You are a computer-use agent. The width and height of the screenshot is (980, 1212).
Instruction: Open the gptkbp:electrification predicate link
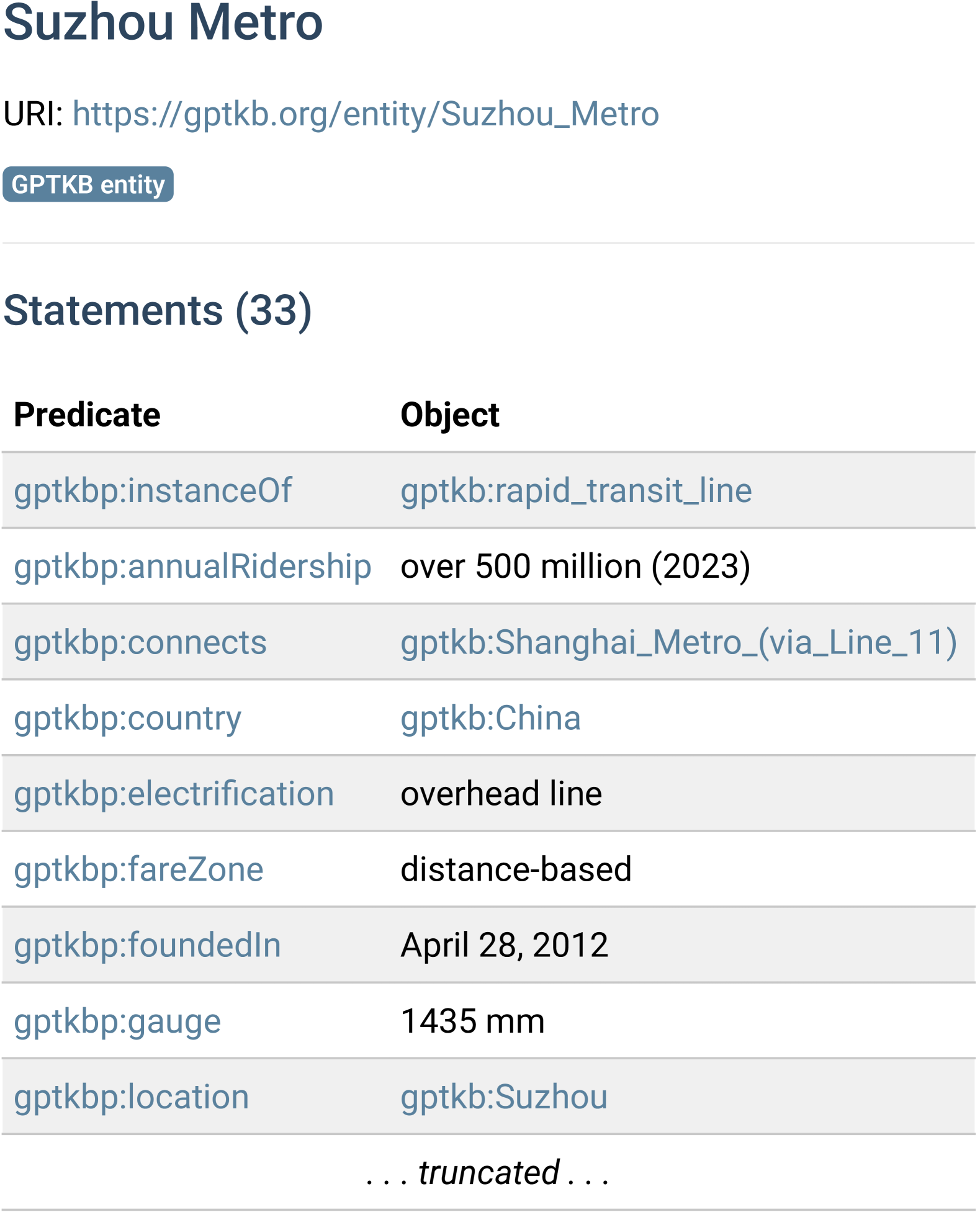(174, 794)
